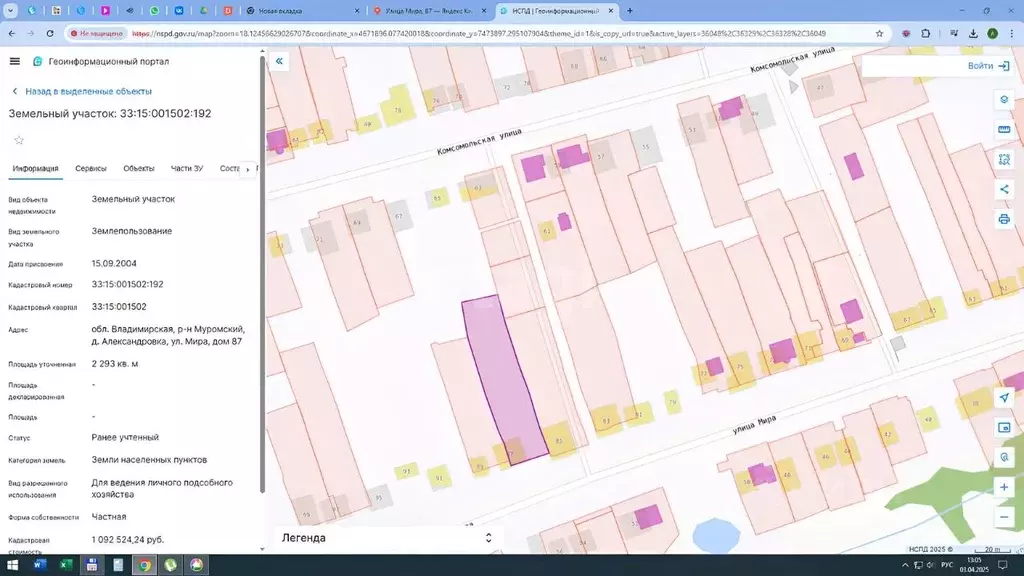
Task: Switch to the Объекты tab
Action: coord(138,168)
